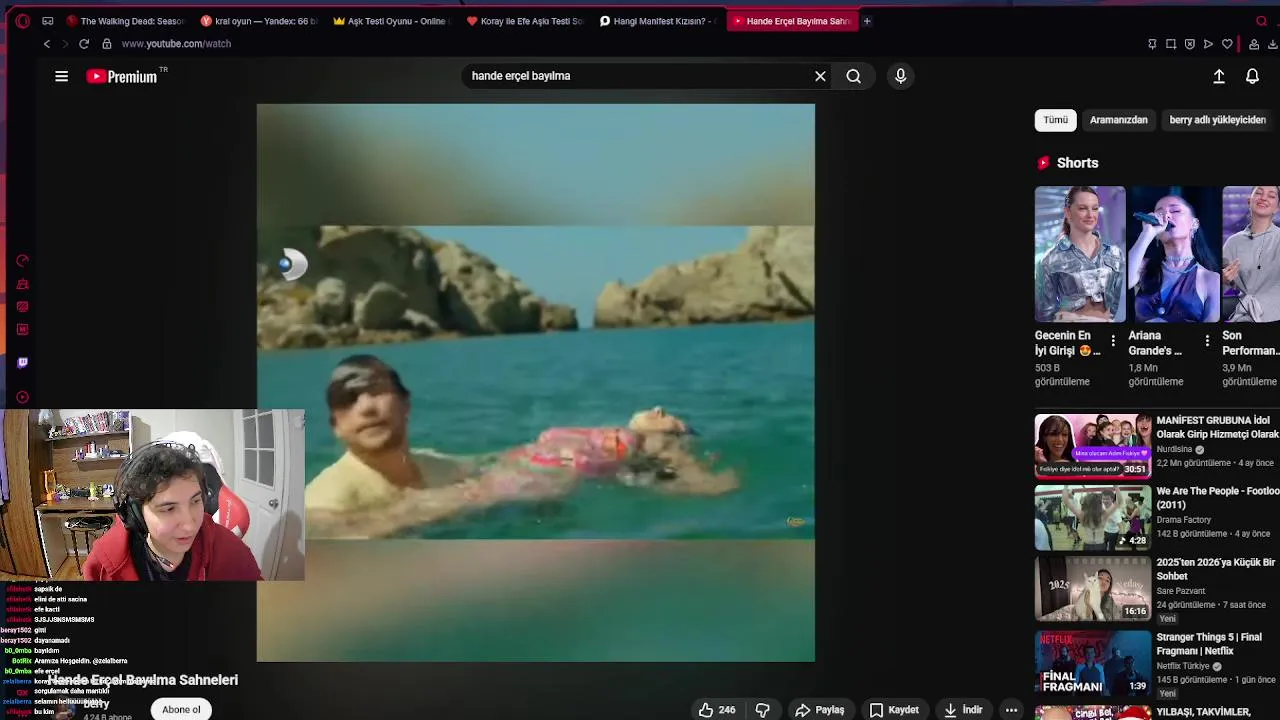
Task: Open Twitch panel in Opera sidebar
Action: [22, 363]
